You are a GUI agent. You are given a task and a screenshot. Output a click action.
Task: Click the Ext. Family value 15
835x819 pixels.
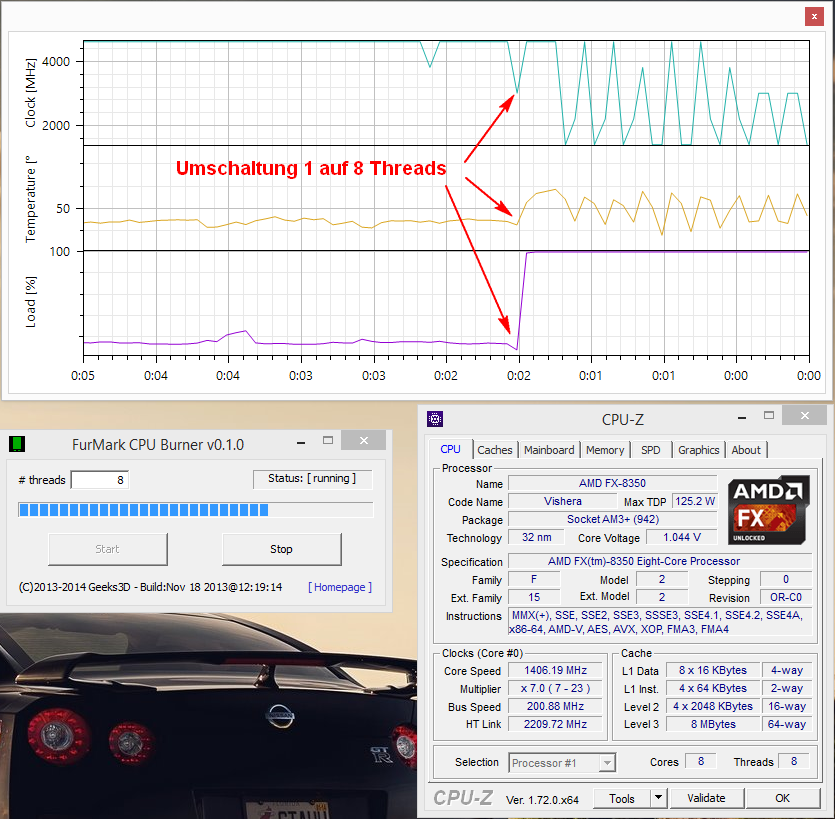coord(534,597)
